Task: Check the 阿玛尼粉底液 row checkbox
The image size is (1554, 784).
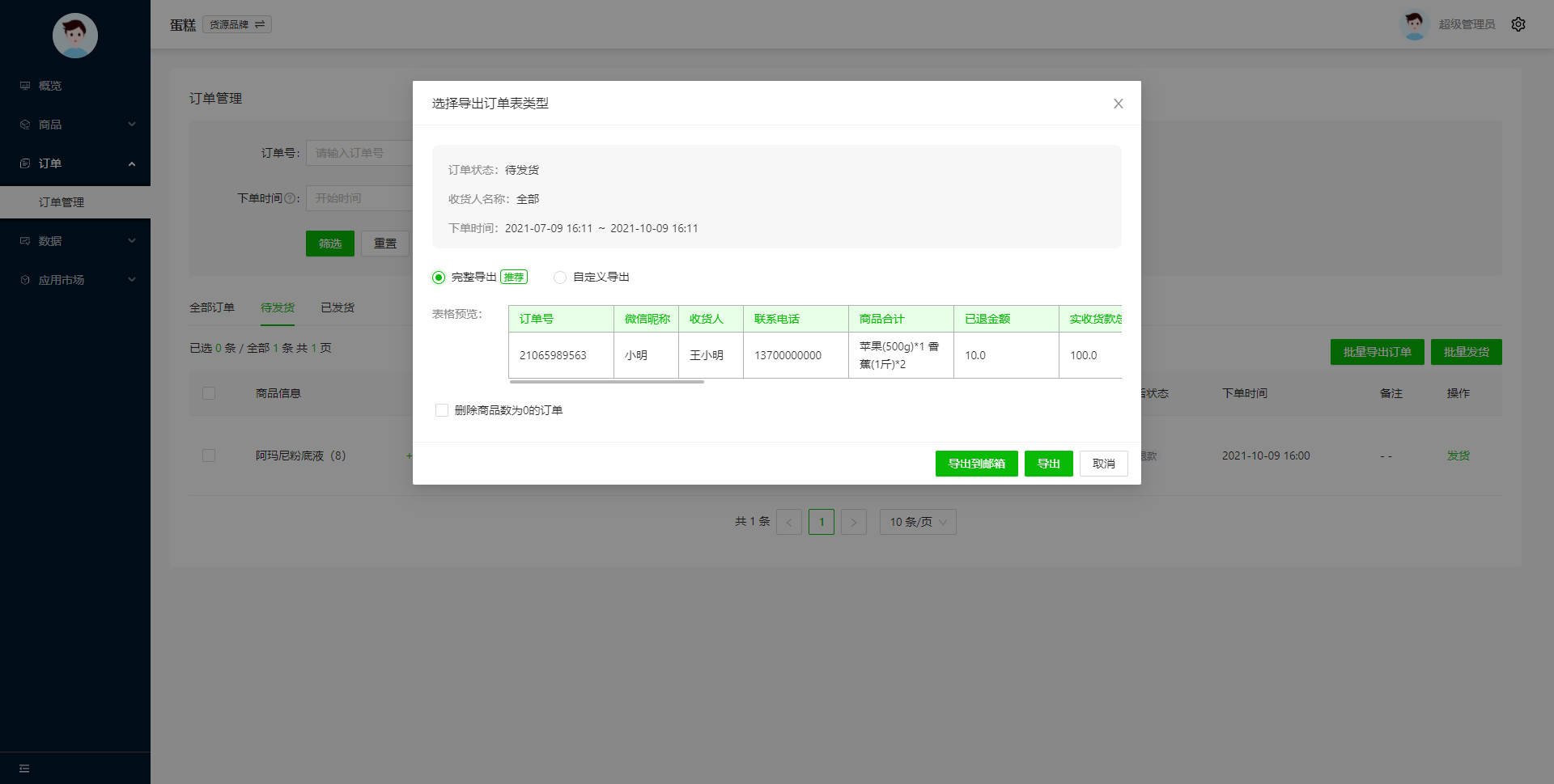Action: tap(209, 456)
